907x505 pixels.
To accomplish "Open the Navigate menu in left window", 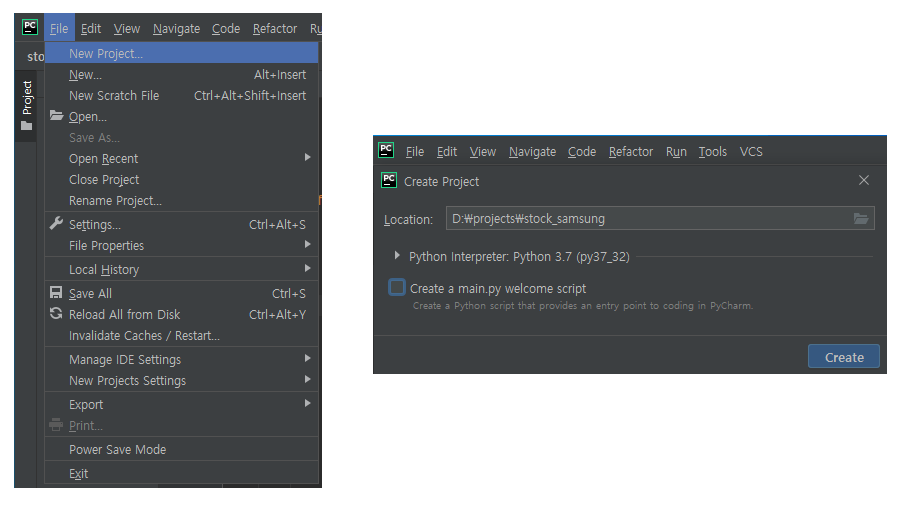I will click(176, 28).
